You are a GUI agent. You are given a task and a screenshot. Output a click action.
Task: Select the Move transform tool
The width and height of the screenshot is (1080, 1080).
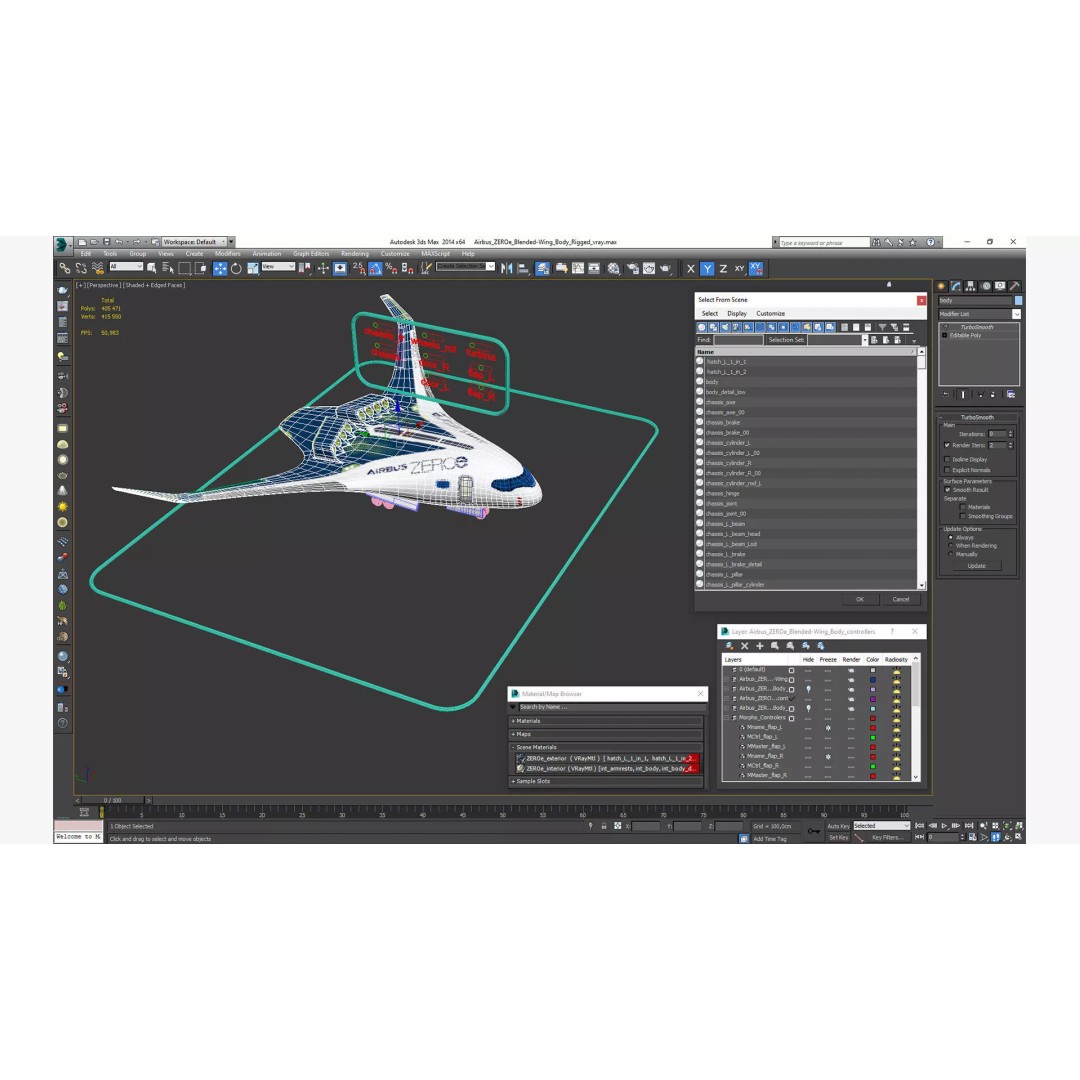(x=220, y=269)
